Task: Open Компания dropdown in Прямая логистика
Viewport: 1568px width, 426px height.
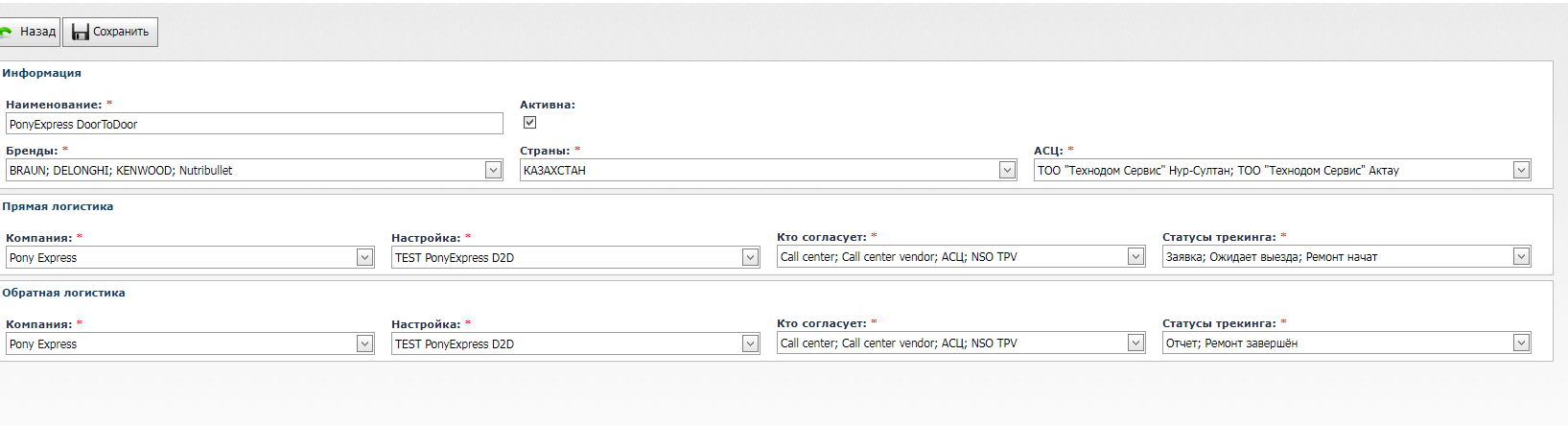Action: 364,257
